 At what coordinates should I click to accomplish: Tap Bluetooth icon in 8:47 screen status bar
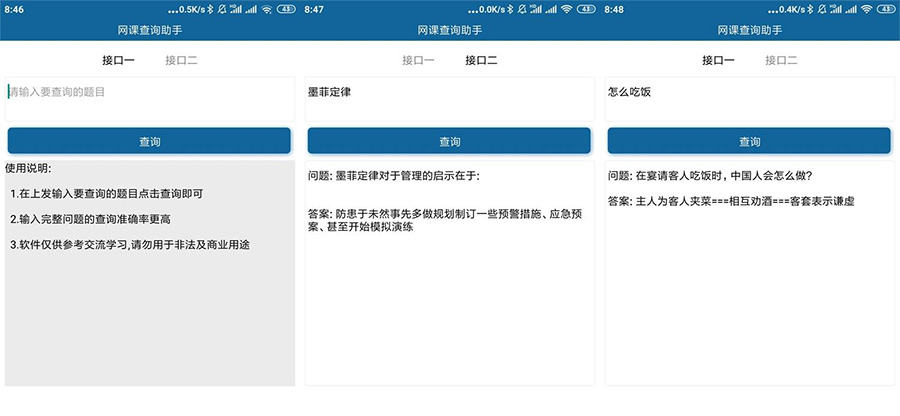click(510, 9)
